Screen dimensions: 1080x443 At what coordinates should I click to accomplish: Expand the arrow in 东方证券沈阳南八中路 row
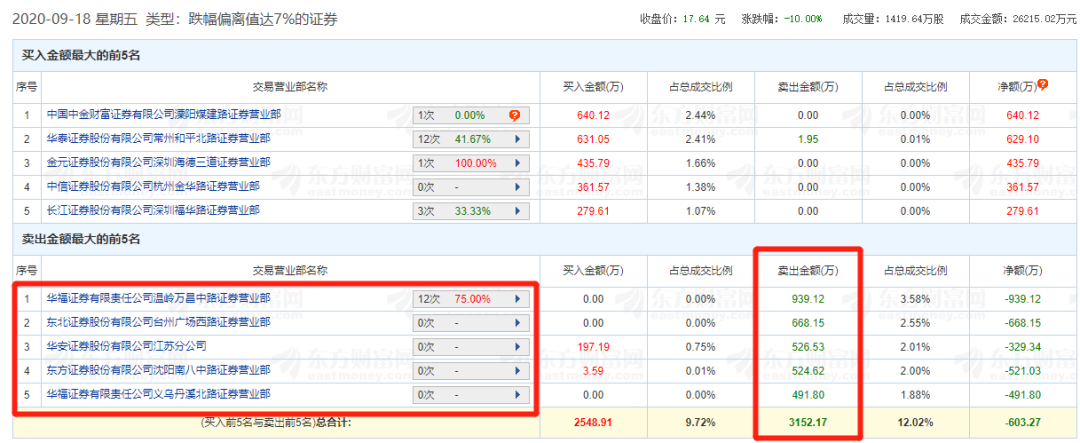coord(517,370)
